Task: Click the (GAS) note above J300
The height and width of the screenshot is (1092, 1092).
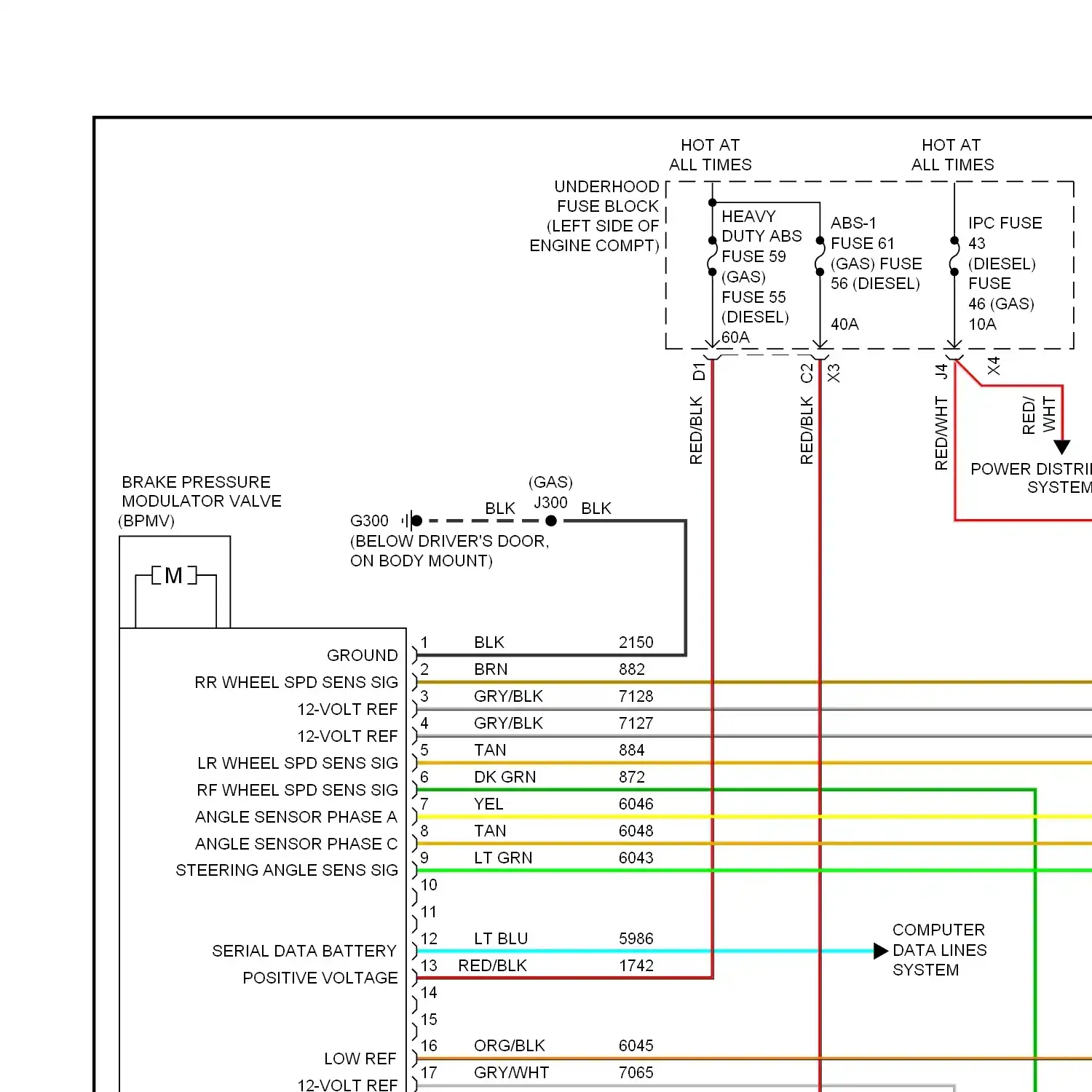Action: coord(551,482)
